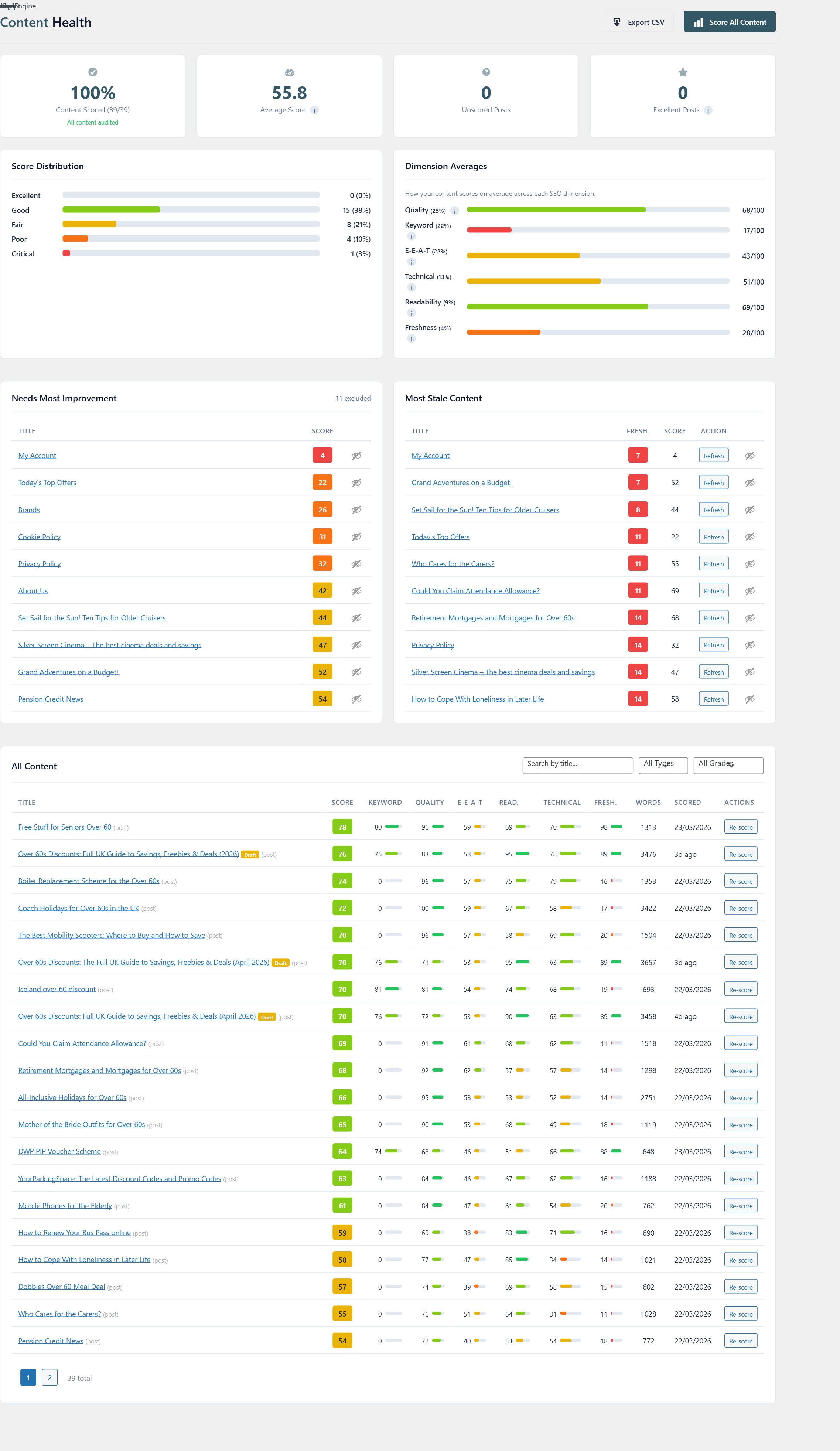
Task: Click the chart icon in Score All Content
Action: click(699, 22)
